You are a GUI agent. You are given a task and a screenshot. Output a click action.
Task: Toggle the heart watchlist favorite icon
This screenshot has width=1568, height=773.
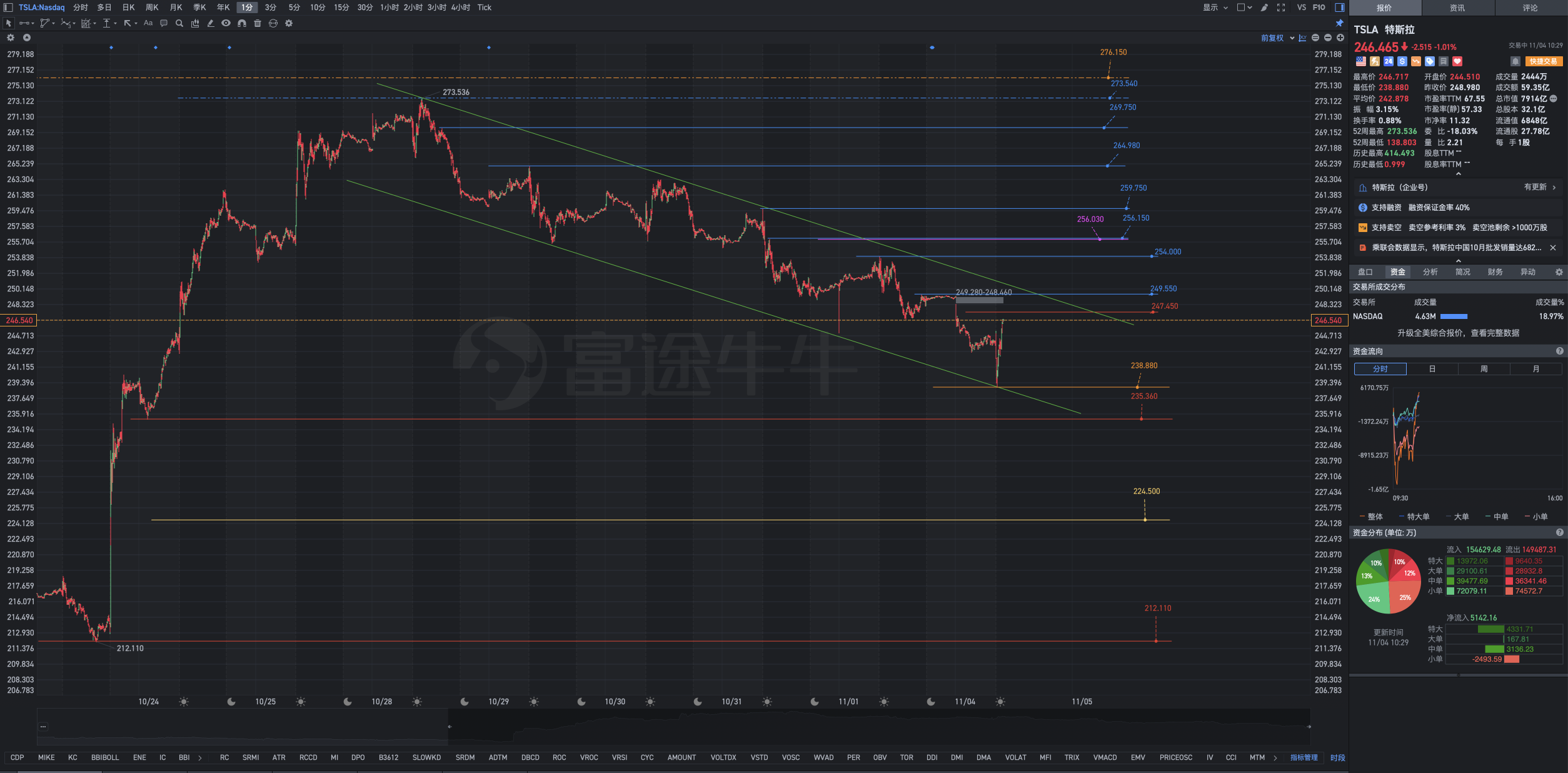click(x=1457, y=61)
